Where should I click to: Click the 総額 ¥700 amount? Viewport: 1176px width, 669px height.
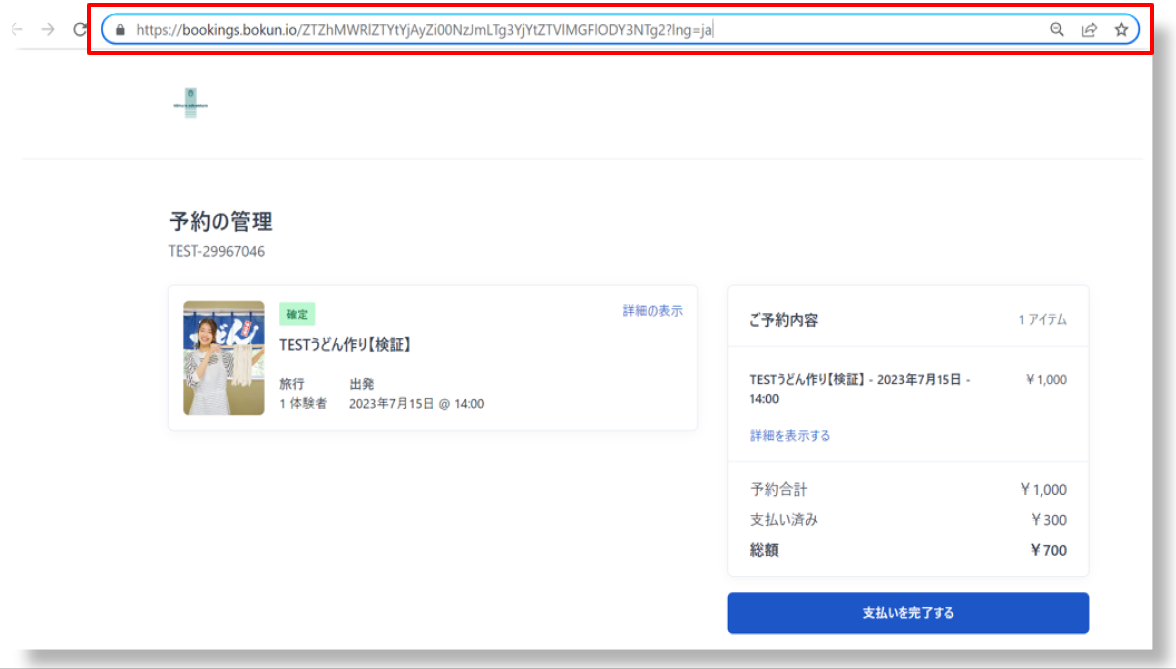click(x=1048, y=550)
